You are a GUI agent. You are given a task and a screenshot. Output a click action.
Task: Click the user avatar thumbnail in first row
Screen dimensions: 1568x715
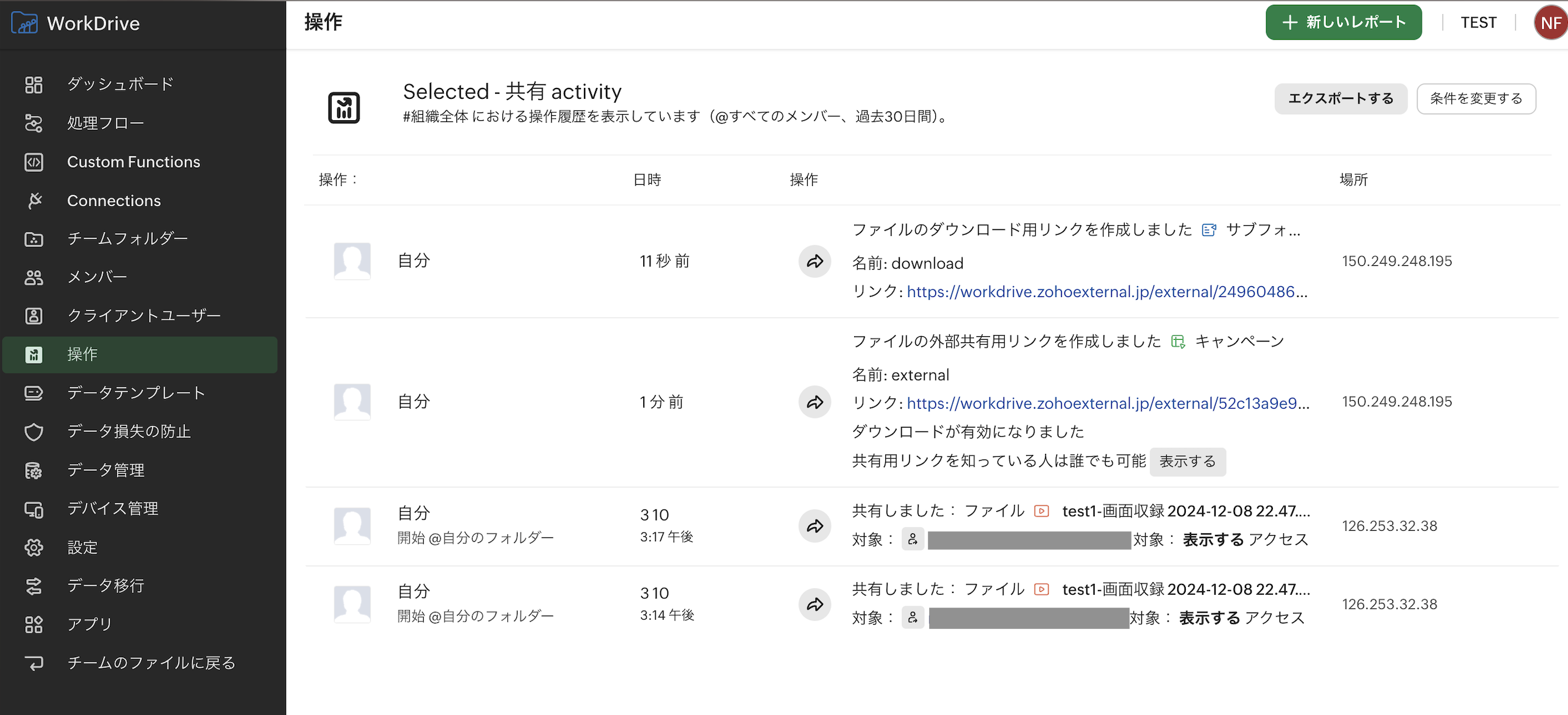coord(352,261)
